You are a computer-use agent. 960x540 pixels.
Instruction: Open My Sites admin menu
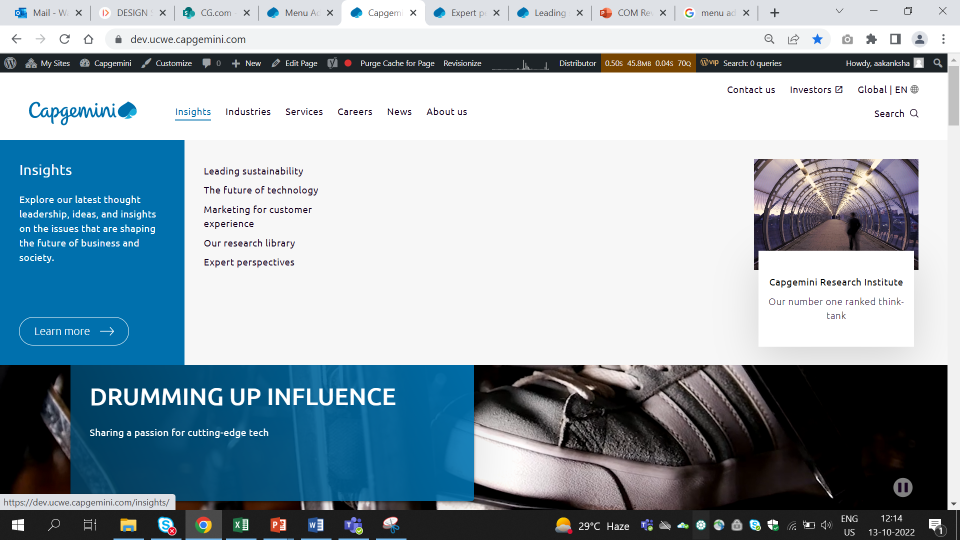click(x=47, y=63)
